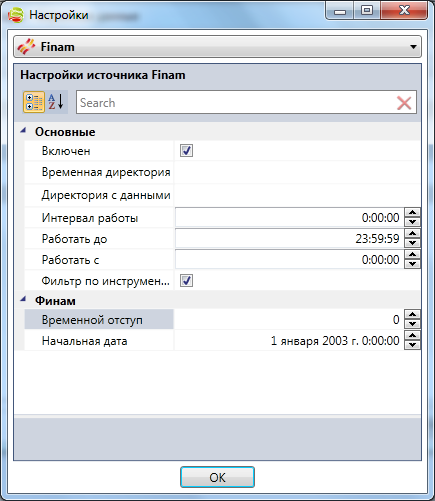Decrease Начальная дата with down arrow

(x=413, y=345)
